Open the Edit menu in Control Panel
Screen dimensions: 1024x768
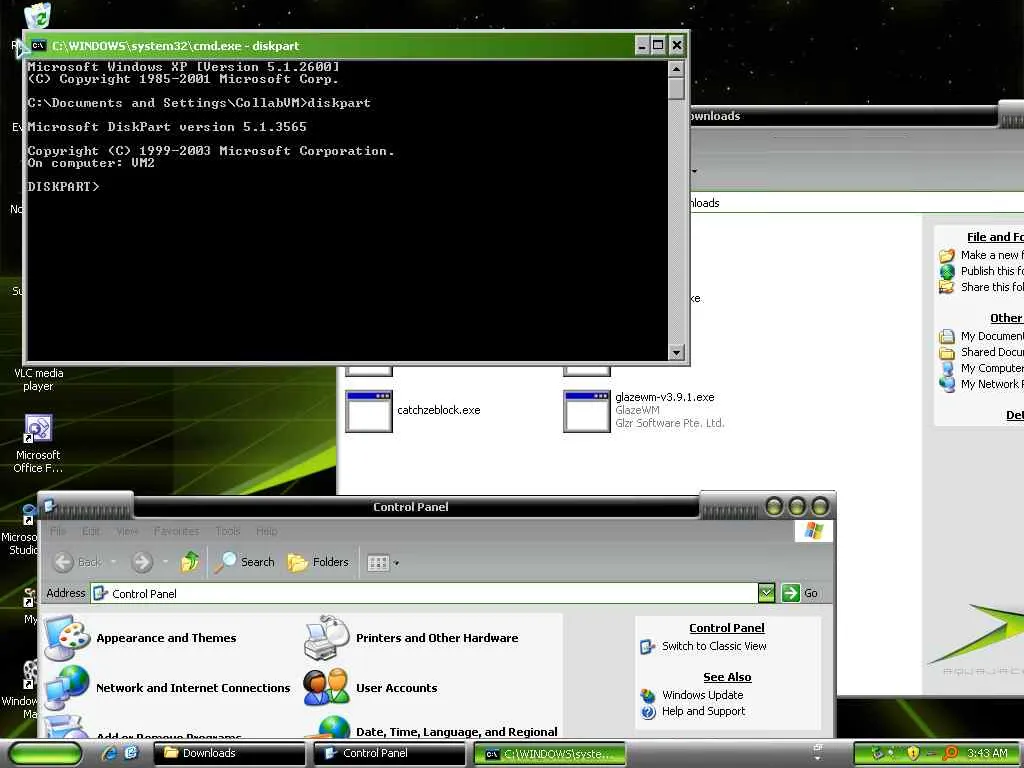(x=91, y=531)
